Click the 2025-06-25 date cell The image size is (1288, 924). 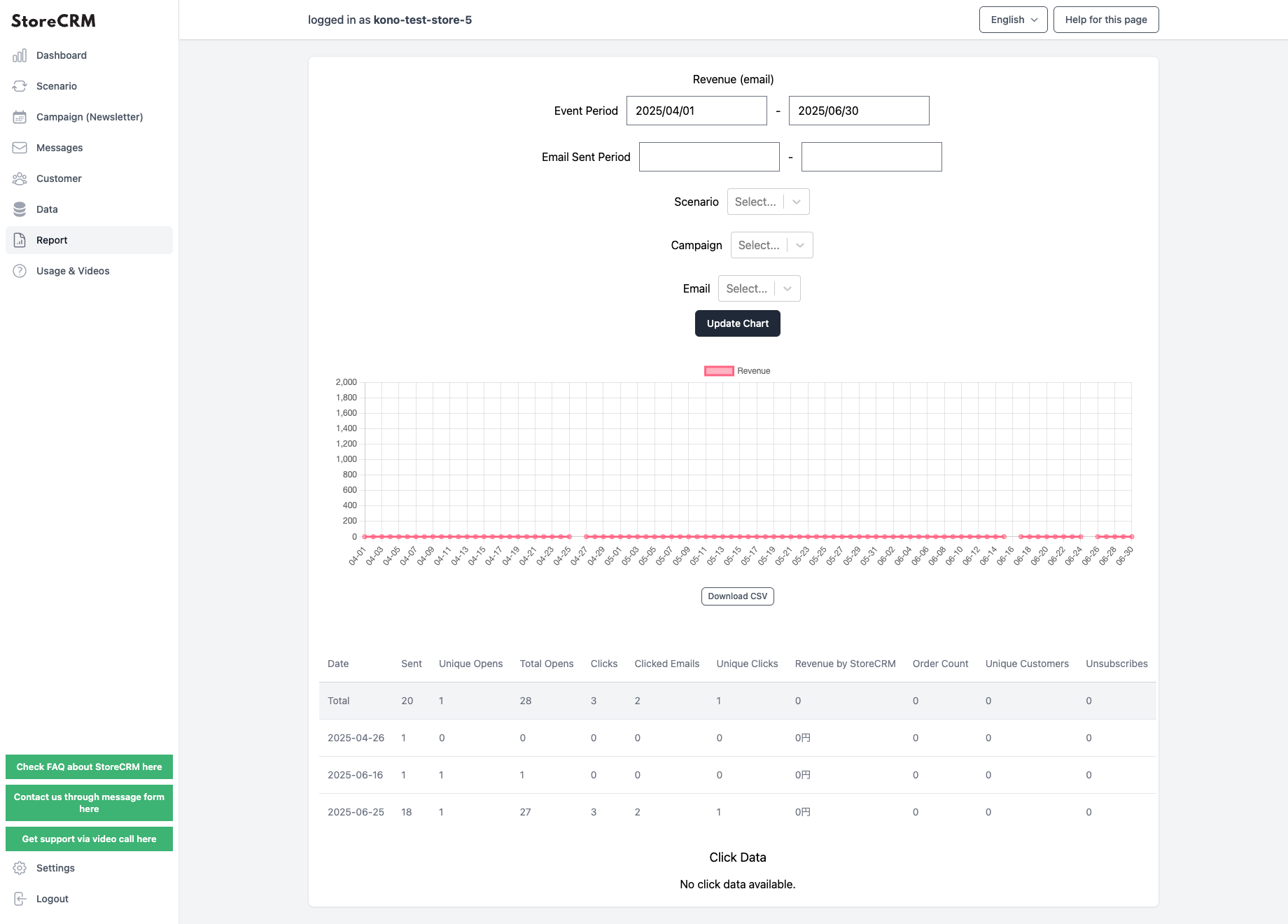coord(356,812)
